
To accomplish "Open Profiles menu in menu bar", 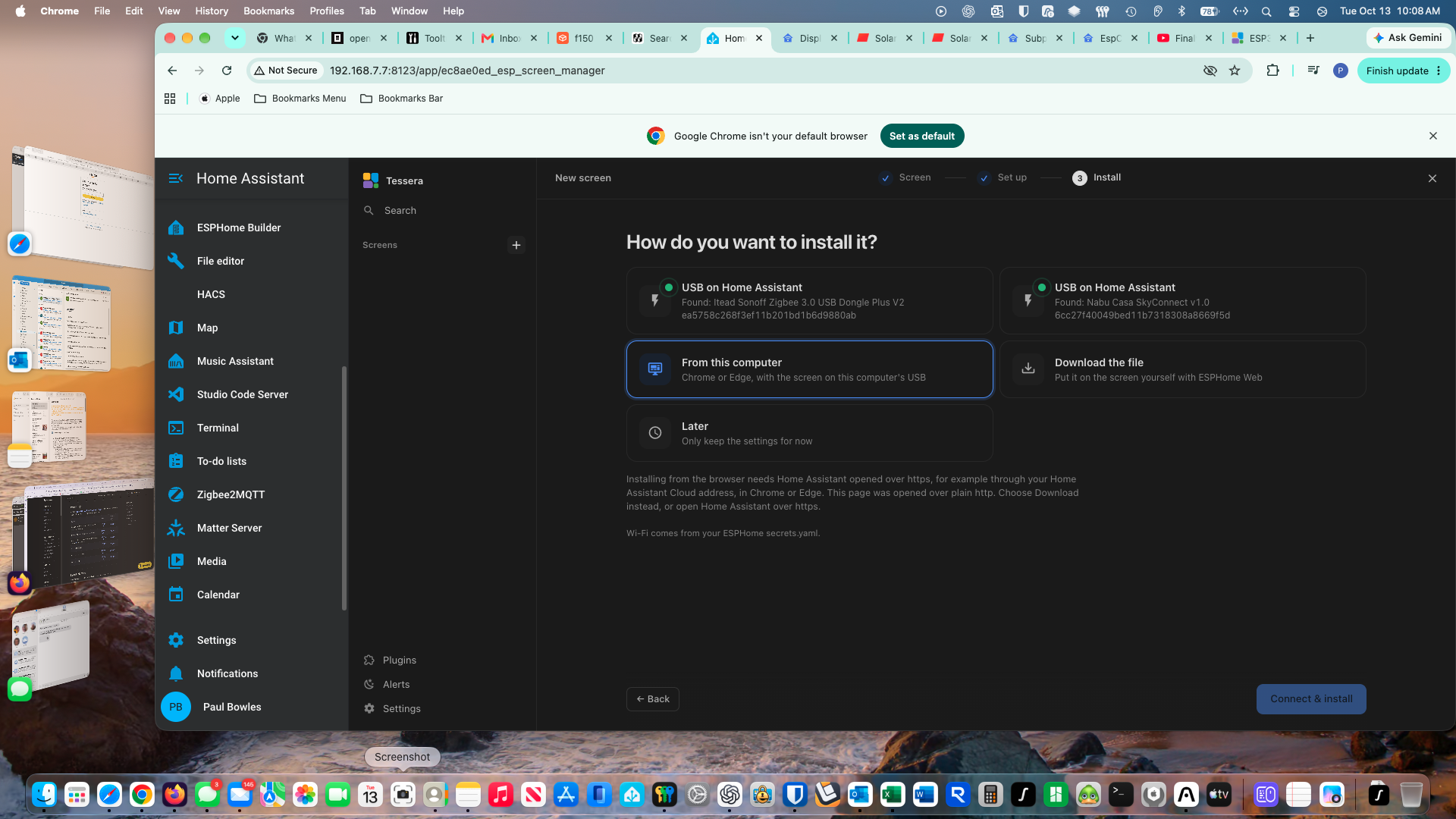I will pos(327,11).
